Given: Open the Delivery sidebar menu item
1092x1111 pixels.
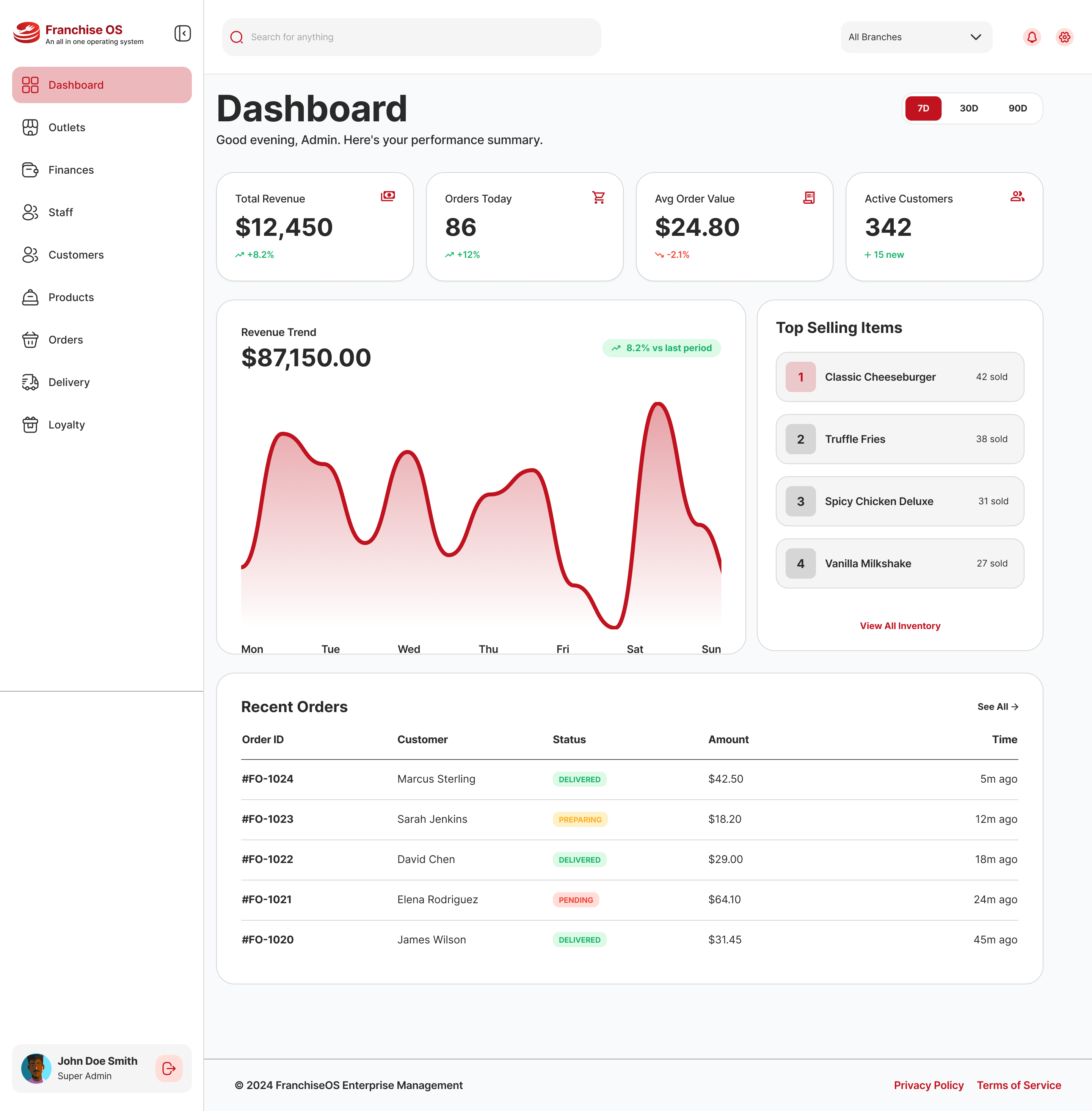Looking at the screenshot, I should click(x=69, y=382).
